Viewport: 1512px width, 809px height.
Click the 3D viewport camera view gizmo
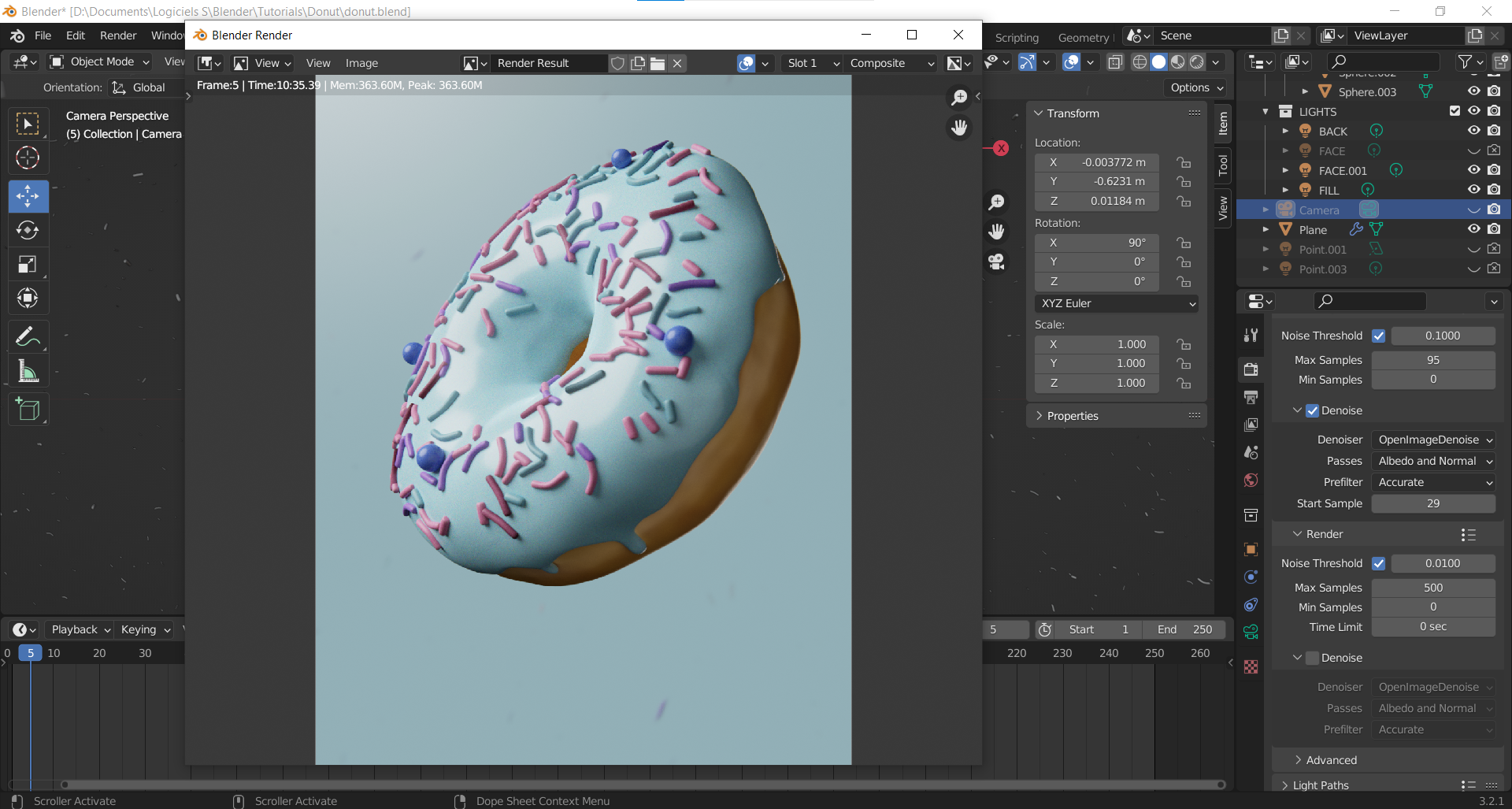(997, 262)
